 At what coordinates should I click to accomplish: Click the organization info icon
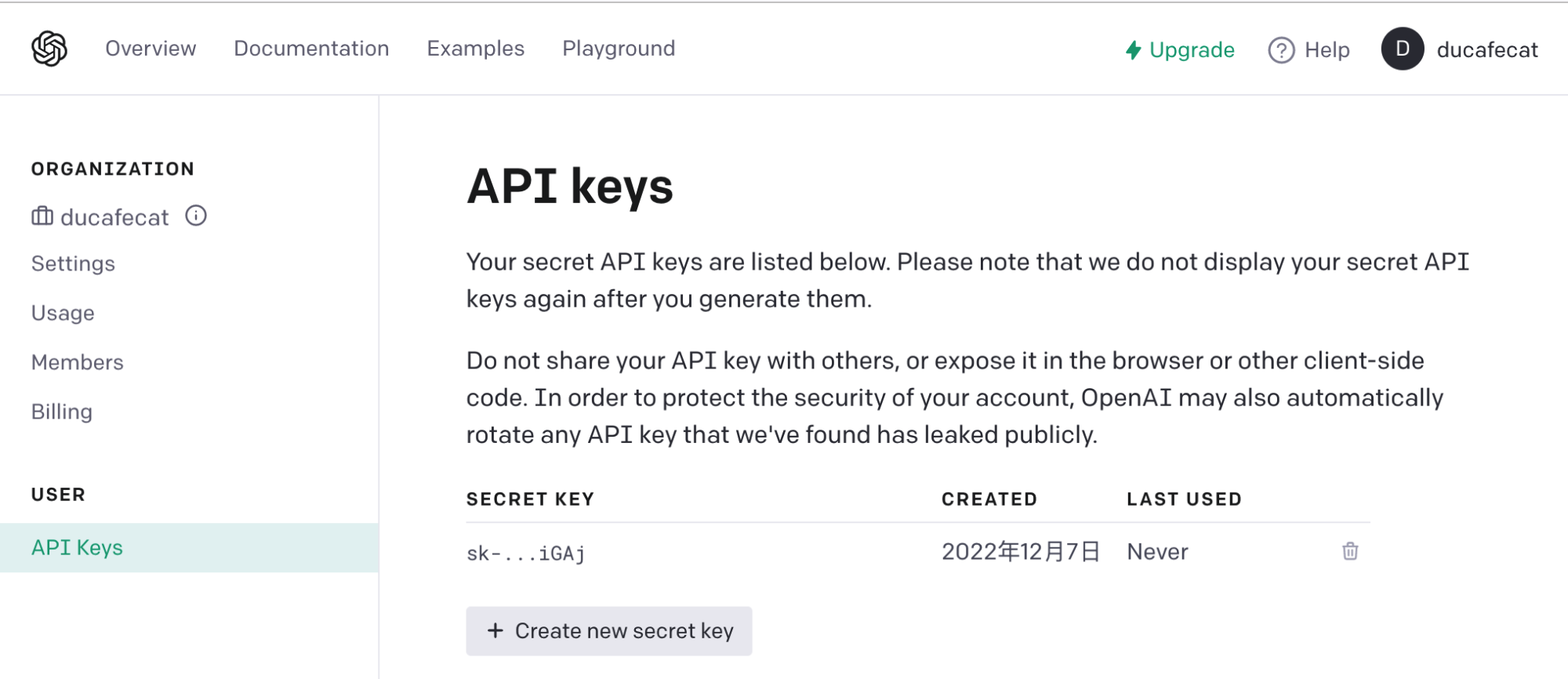click(x=196, y=216)
